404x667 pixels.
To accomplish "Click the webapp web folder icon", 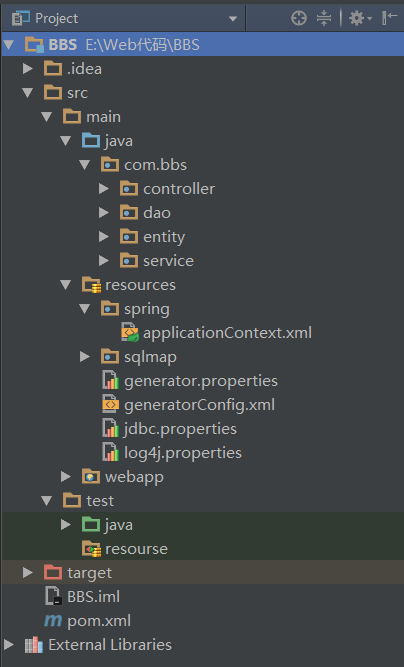I will coord(91,476).
